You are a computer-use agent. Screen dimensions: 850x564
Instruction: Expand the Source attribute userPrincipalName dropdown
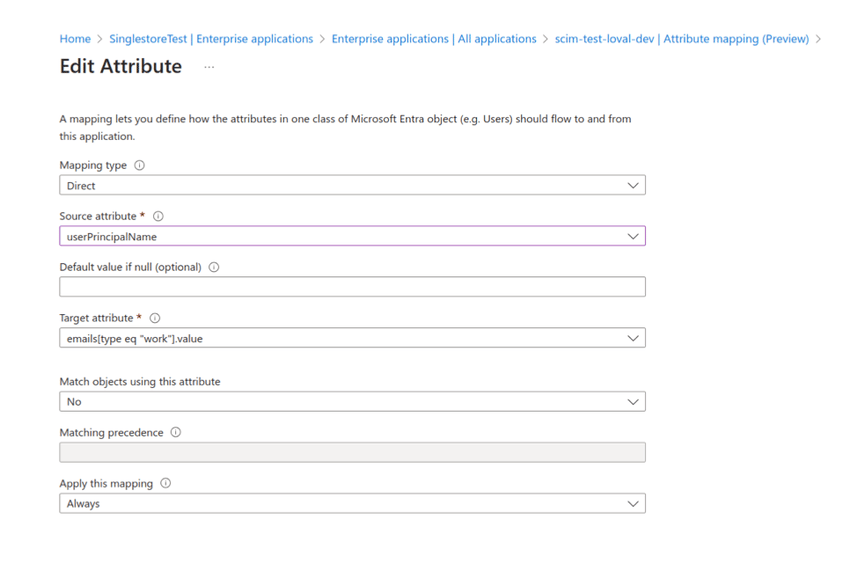(x=352, y=237)
